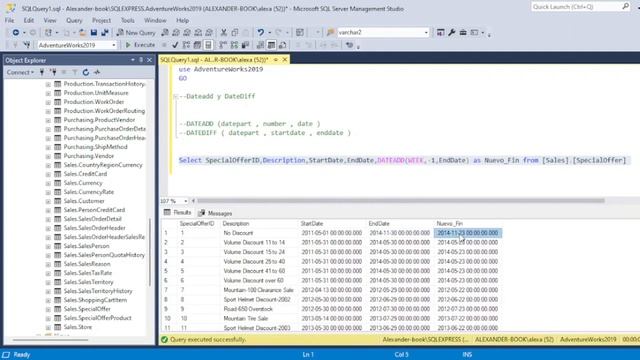Click the Parse query checkmark icon
Viewport: 640px width, 360px height.
pos(175,45)
